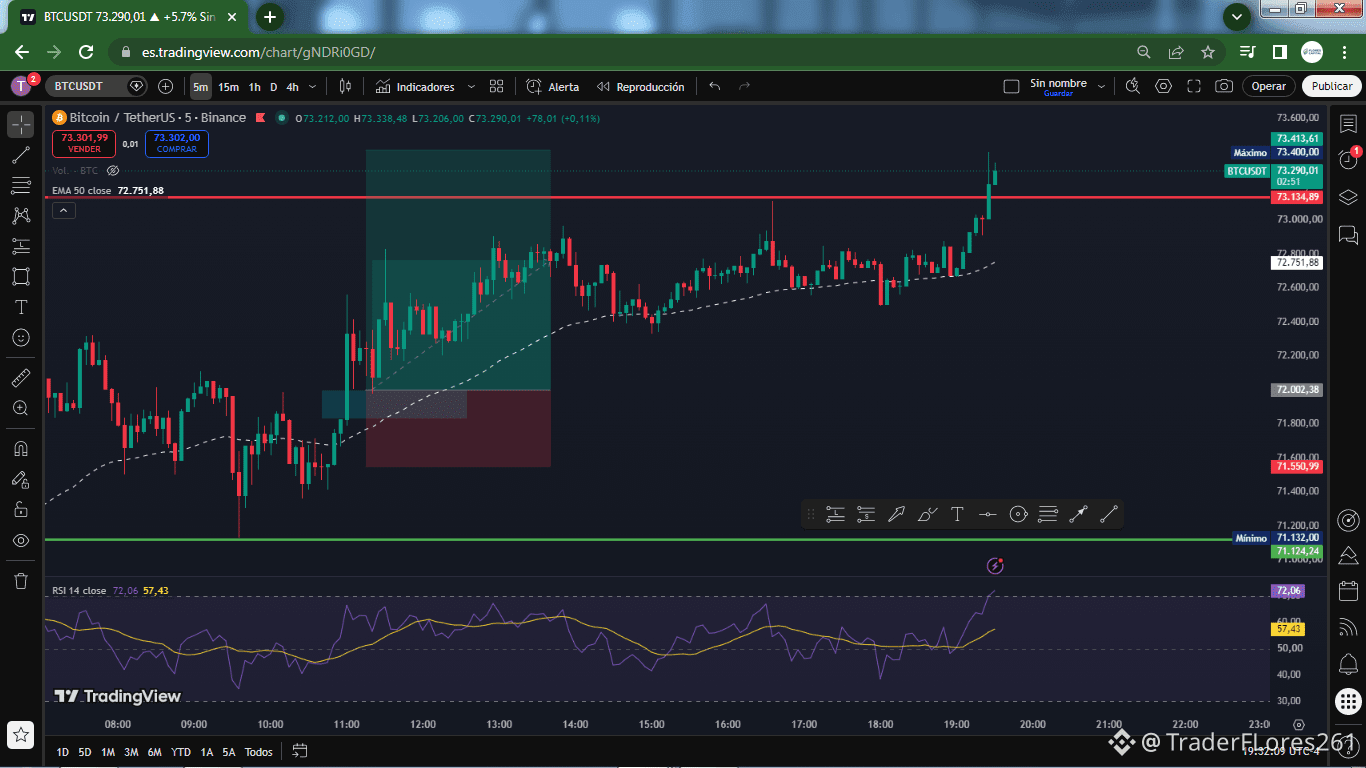The image size is (1366, 768).
Task: Select the brush tool in floating toolbar
Action: 927,514
